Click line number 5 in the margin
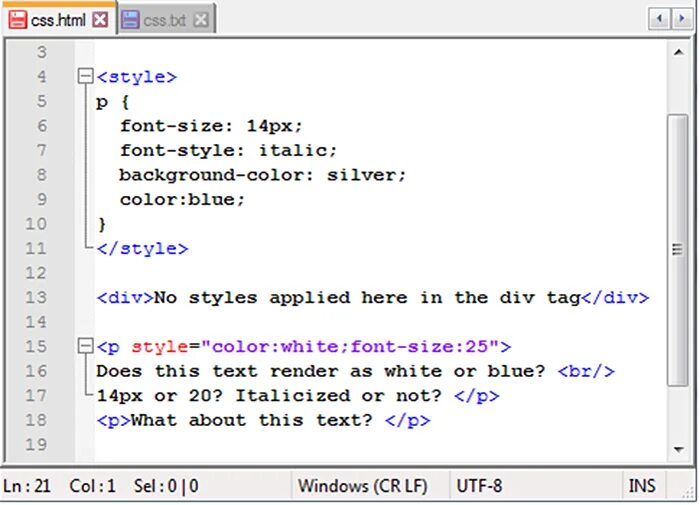This screenshot has height=505, width=700. coord(41,101)
